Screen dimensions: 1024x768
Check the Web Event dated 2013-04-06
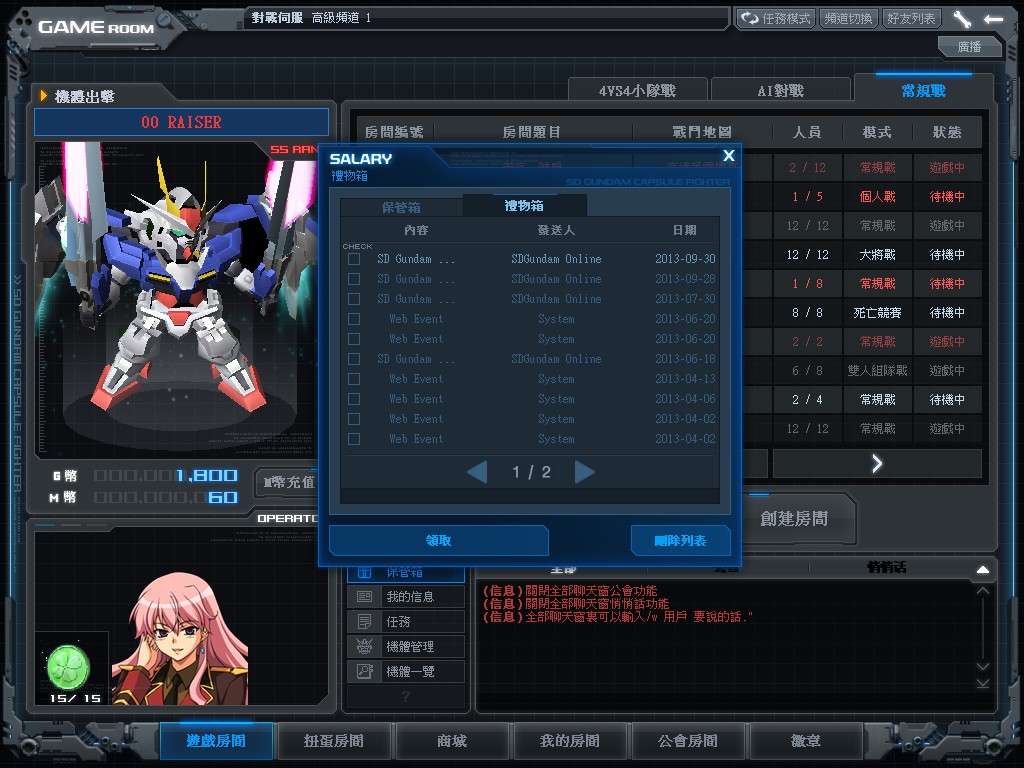pyautogui.click(x=354, y=399)
